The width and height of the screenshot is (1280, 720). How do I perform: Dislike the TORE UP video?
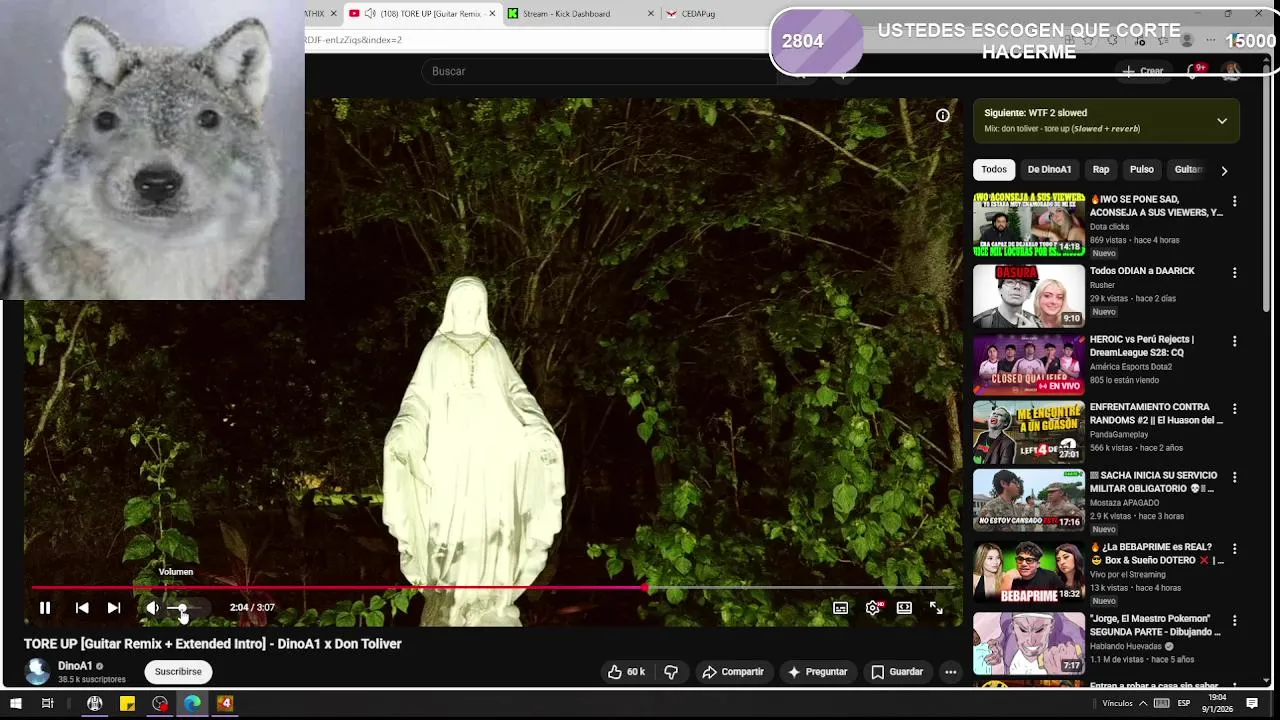point(671,672)
